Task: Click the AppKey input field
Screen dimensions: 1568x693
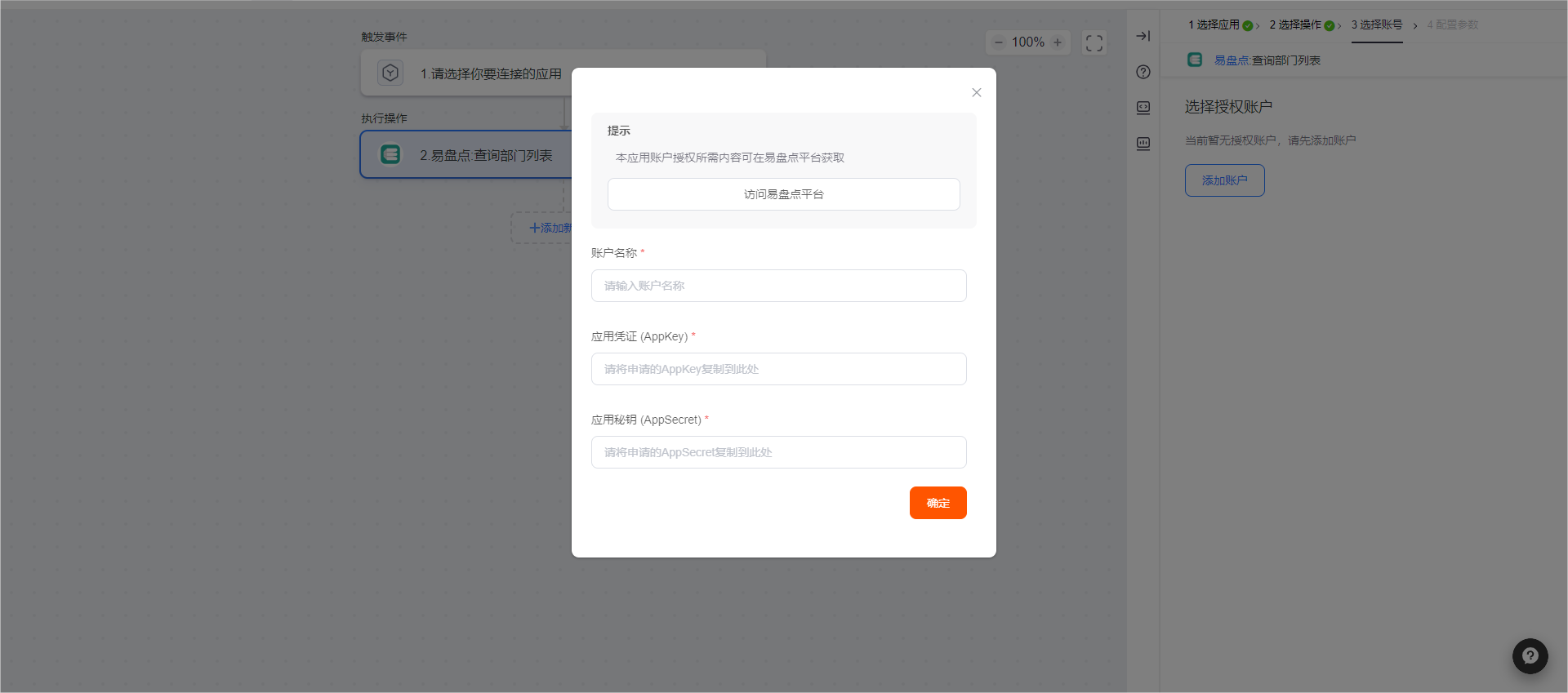Action: point(778,369)
